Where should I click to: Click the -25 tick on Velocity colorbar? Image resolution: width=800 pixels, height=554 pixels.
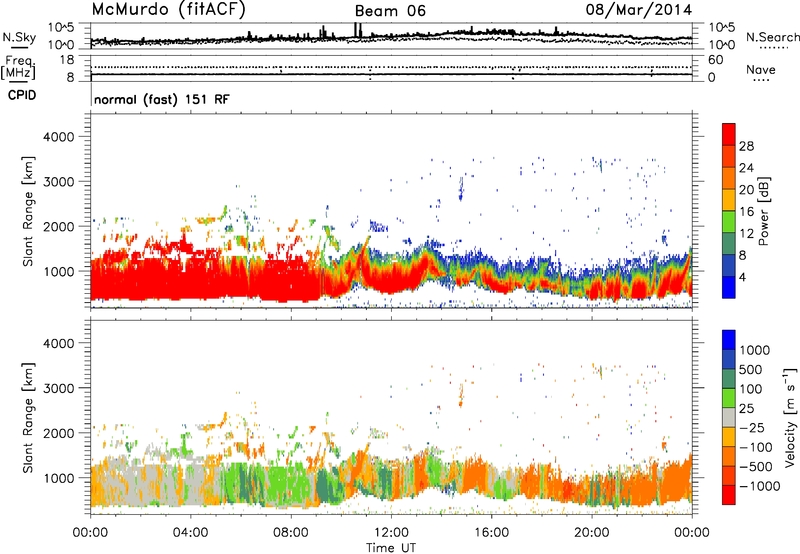751,427
